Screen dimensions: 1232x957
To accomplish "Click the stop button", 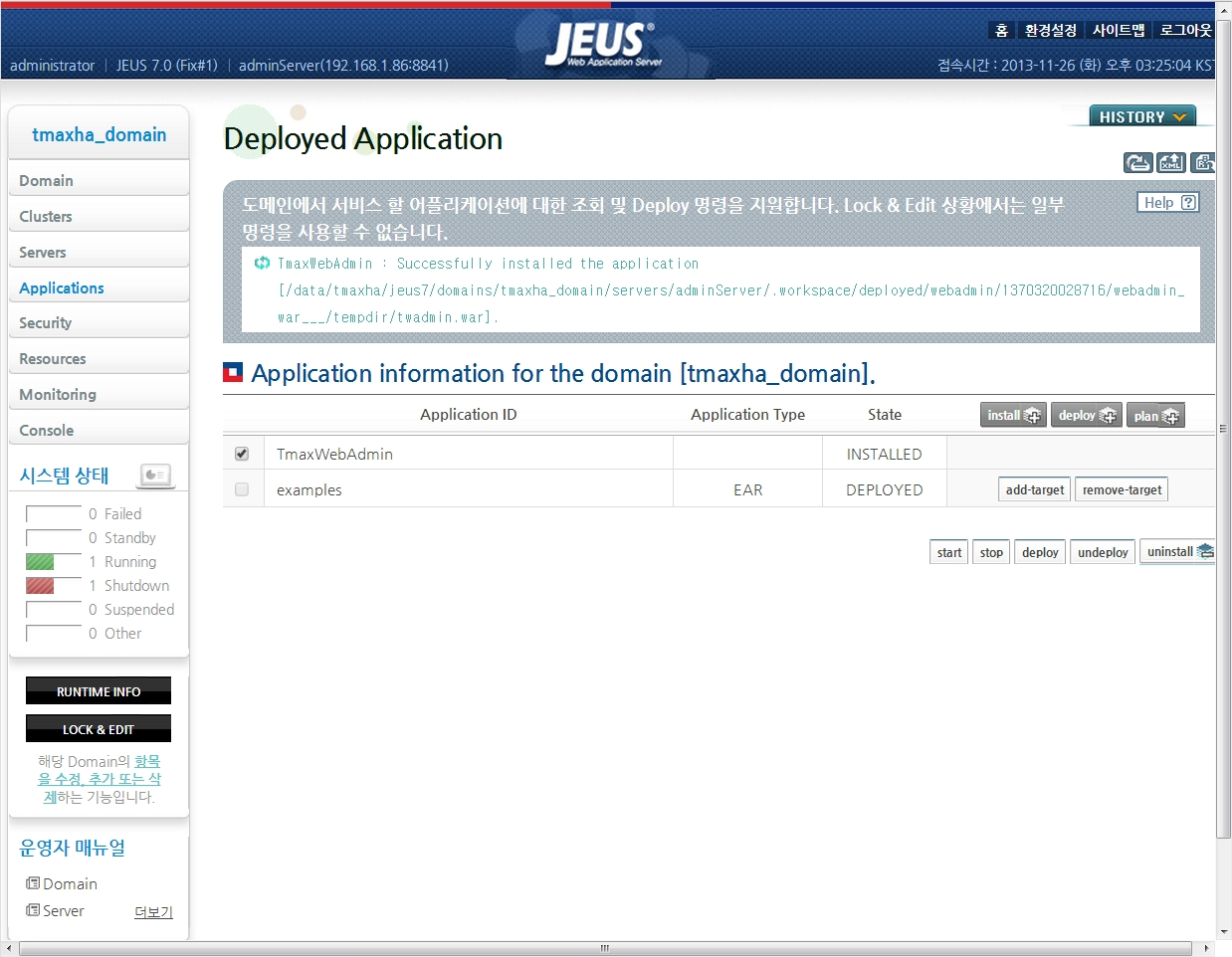I will click(x=991, y=552).
